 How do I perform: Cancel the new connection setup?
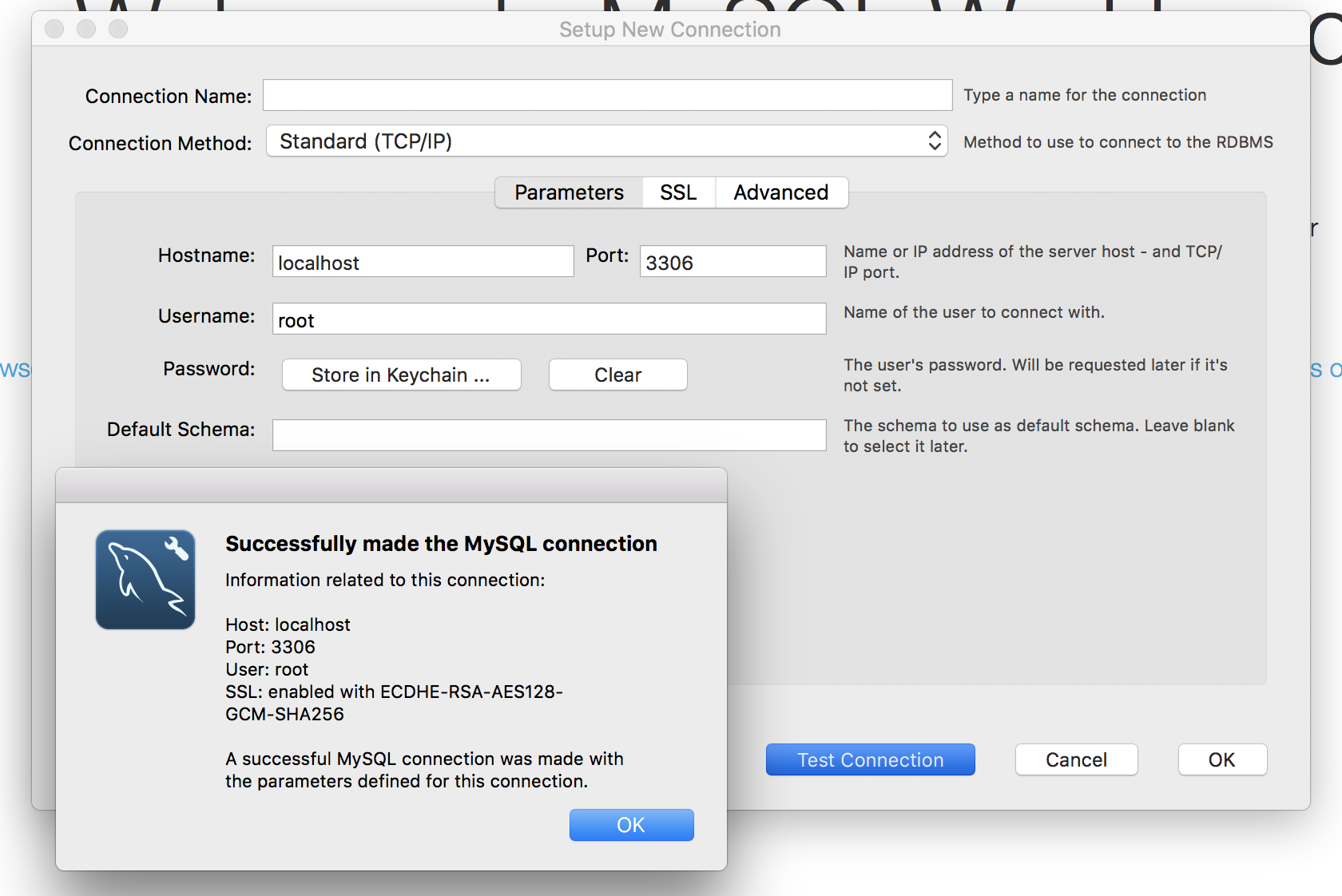1077,759
